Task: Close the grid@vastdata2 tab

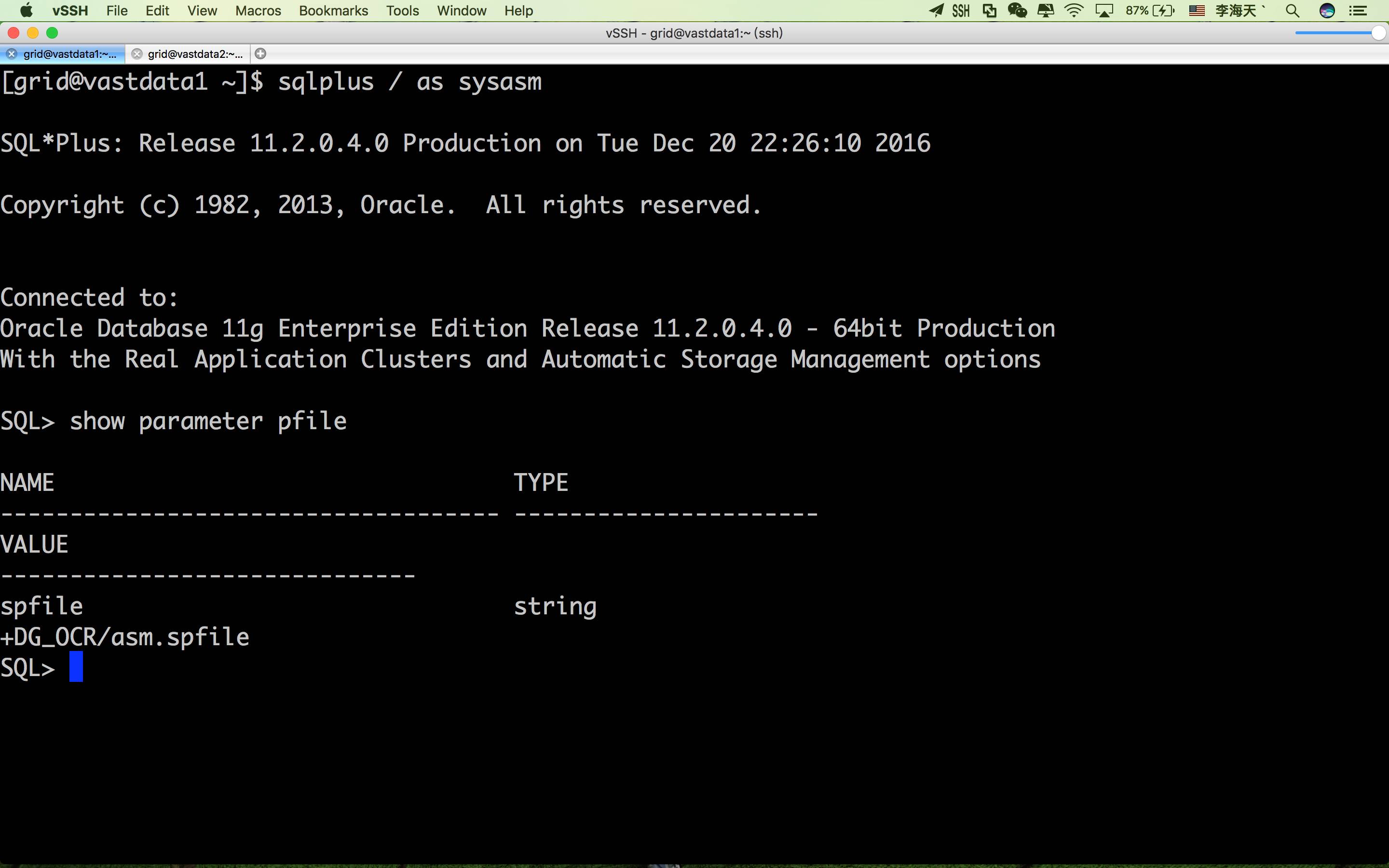Action: coord(136,54)
